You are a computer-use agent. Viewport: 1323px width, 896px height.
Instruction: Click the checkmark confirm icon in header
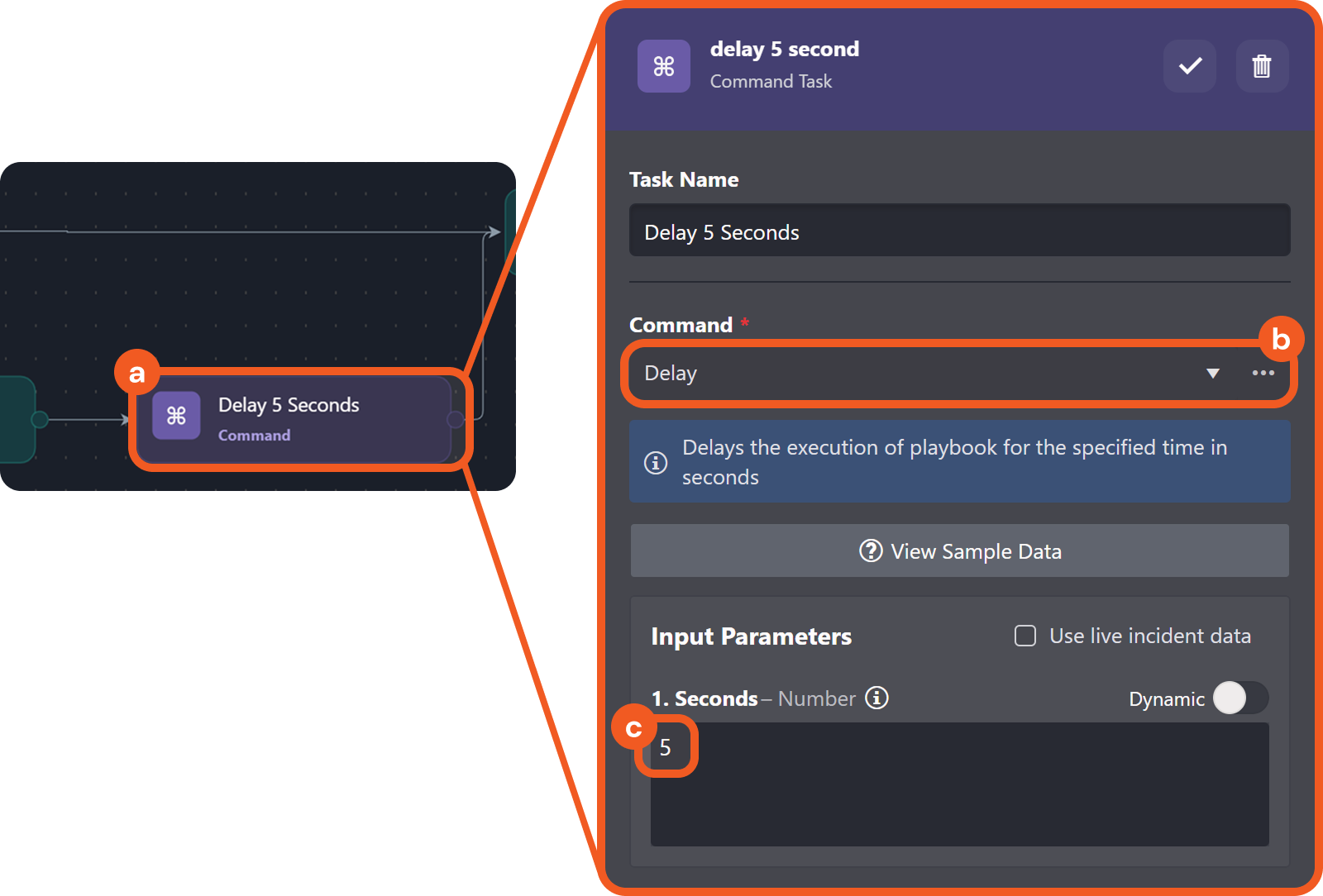[x=1190, y=66]
